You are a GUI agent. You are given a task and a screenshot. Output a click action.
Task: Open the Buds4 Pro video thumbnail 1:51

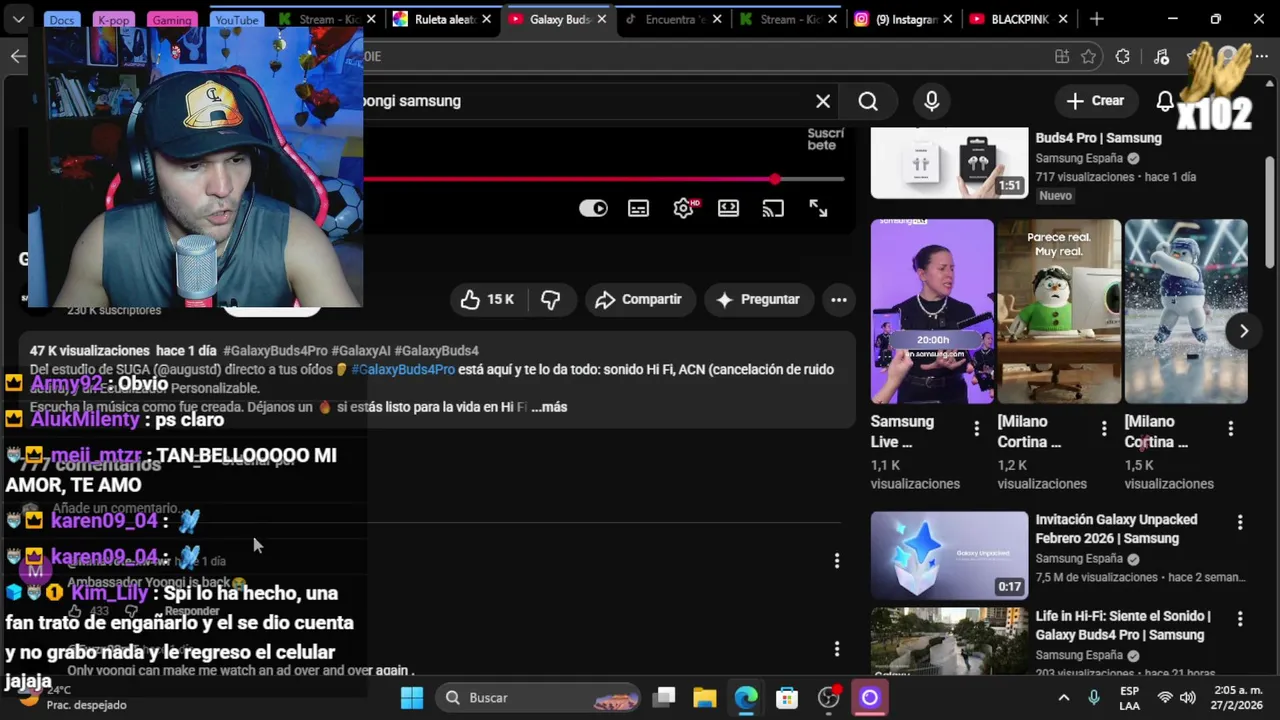click(949, 163)
